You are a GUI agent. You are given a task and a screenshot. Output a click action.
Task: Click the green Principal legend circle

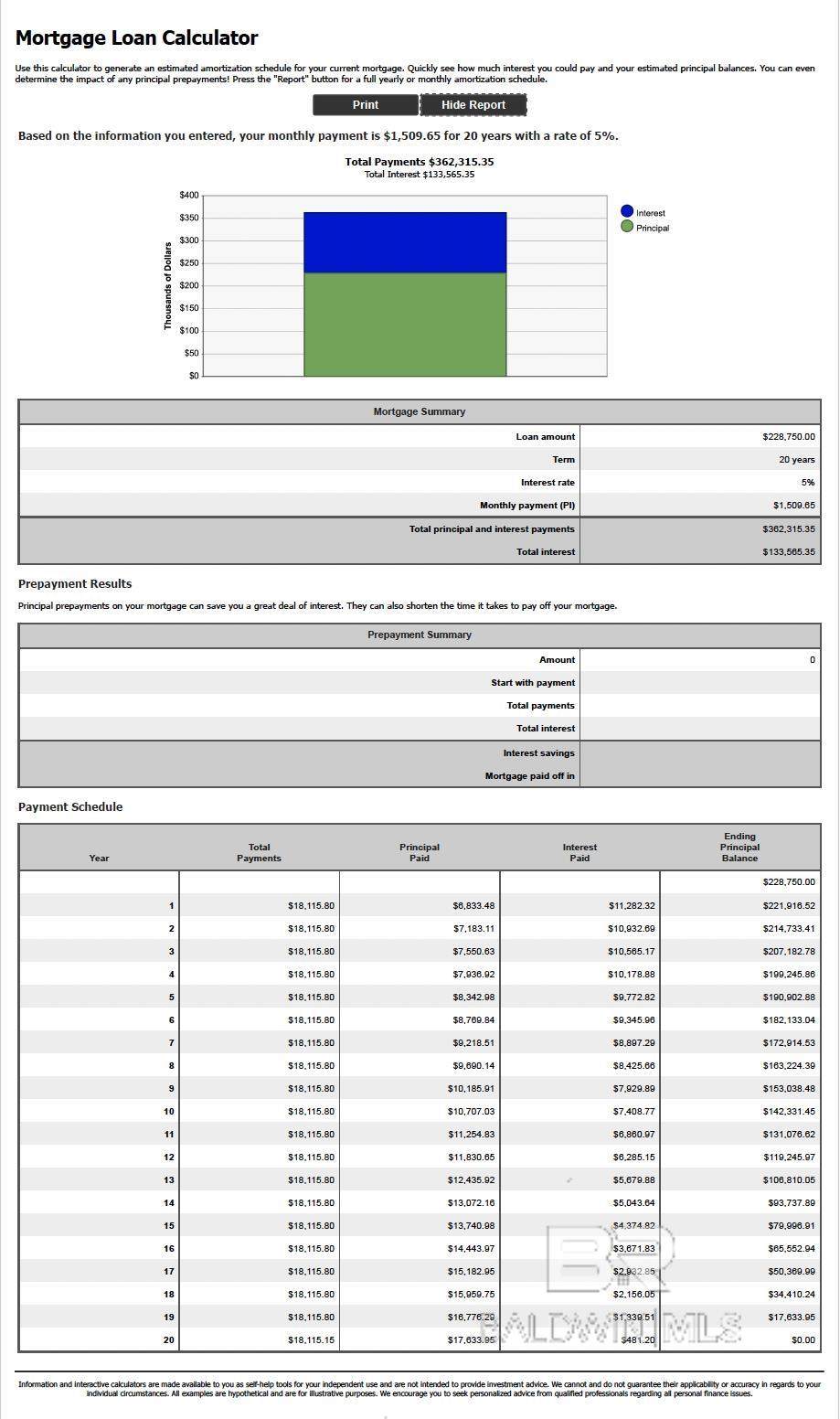pyautogui.click(x=627, y=227)
